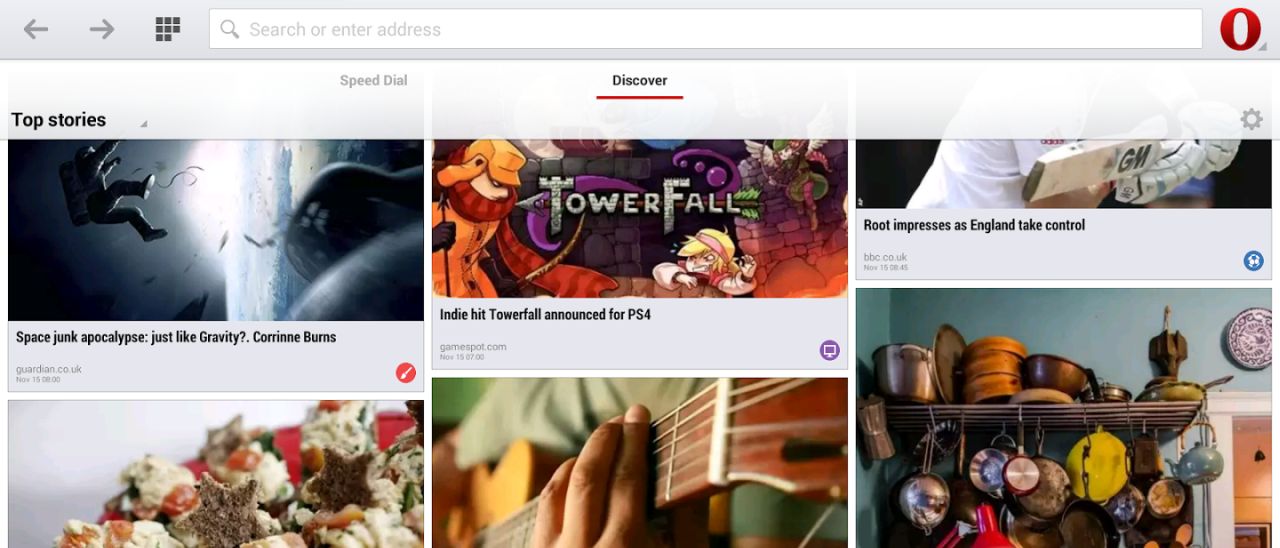Screen dimensions: 1280x548
Task: Open the astronaut Gravity image
Action: (x=216, y=230)
